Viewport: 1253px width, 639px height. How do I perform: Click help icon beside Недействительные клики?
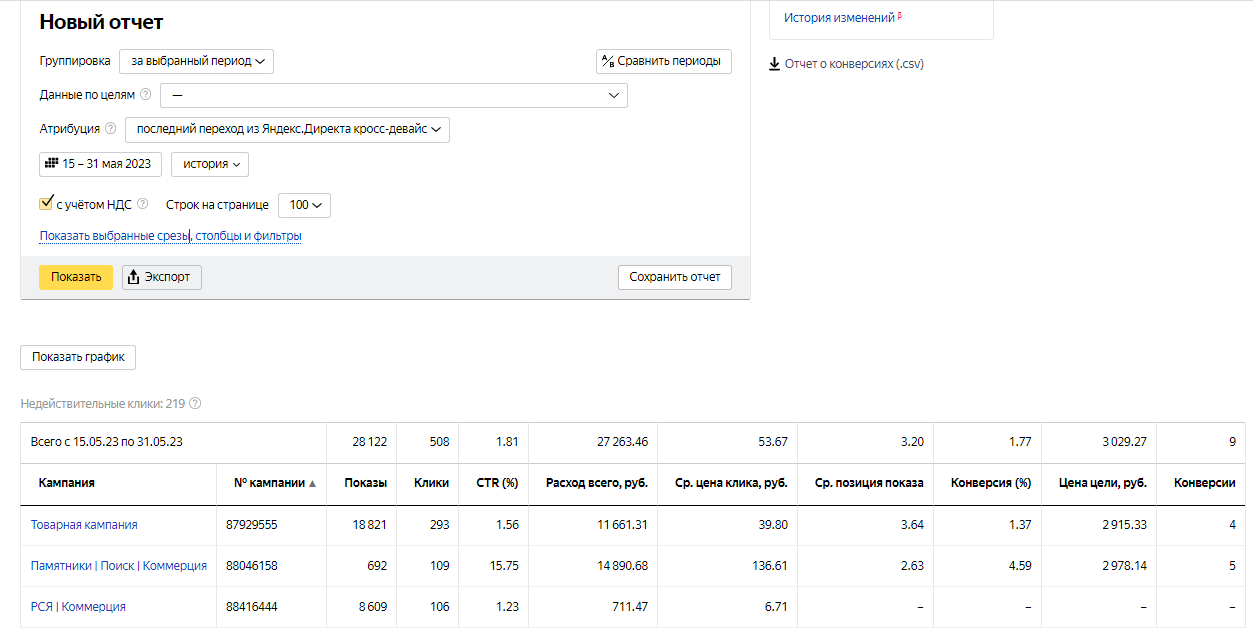(195, 404)
